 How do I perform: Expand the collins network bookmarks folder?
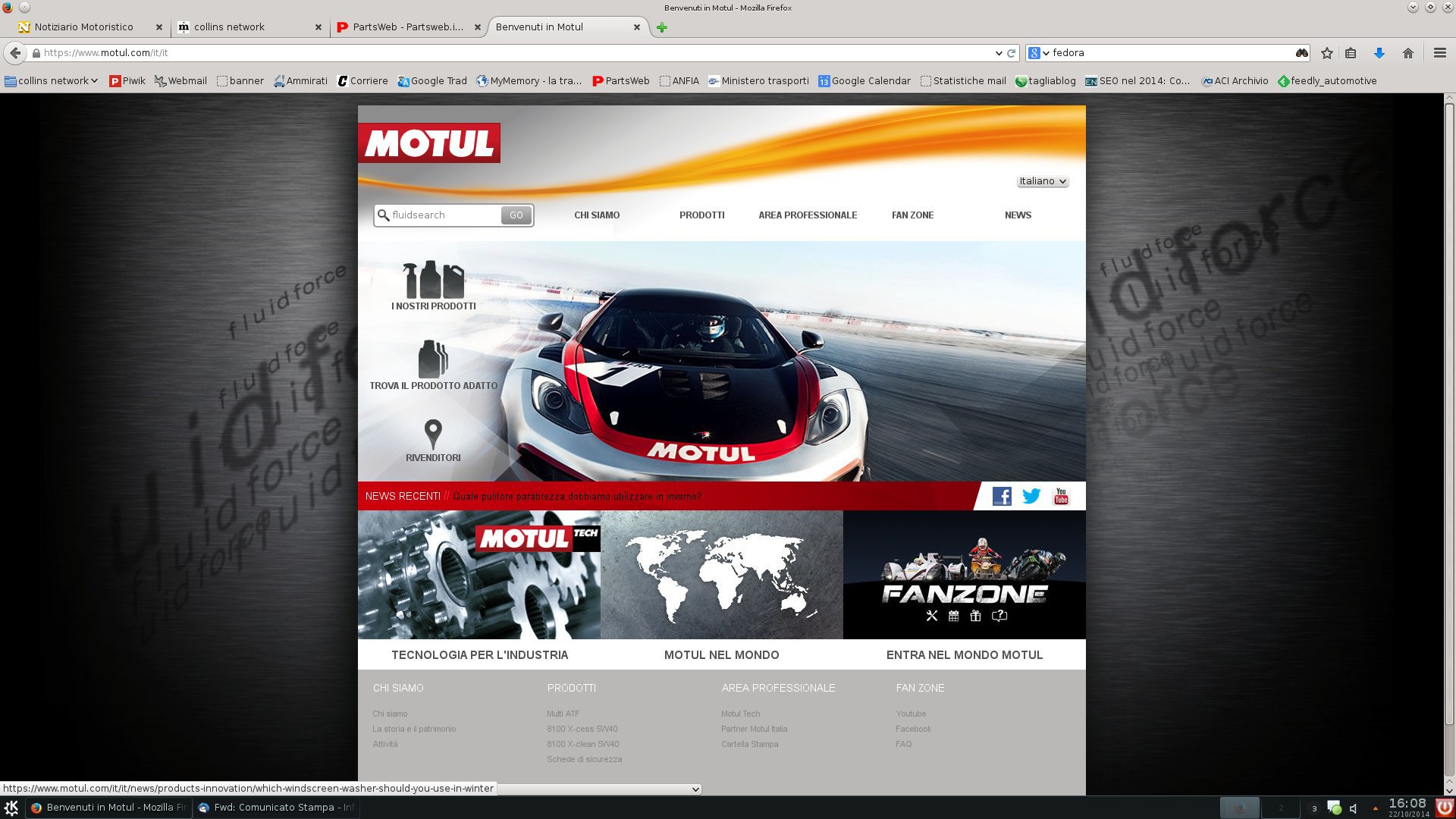[x=52, y=81]
